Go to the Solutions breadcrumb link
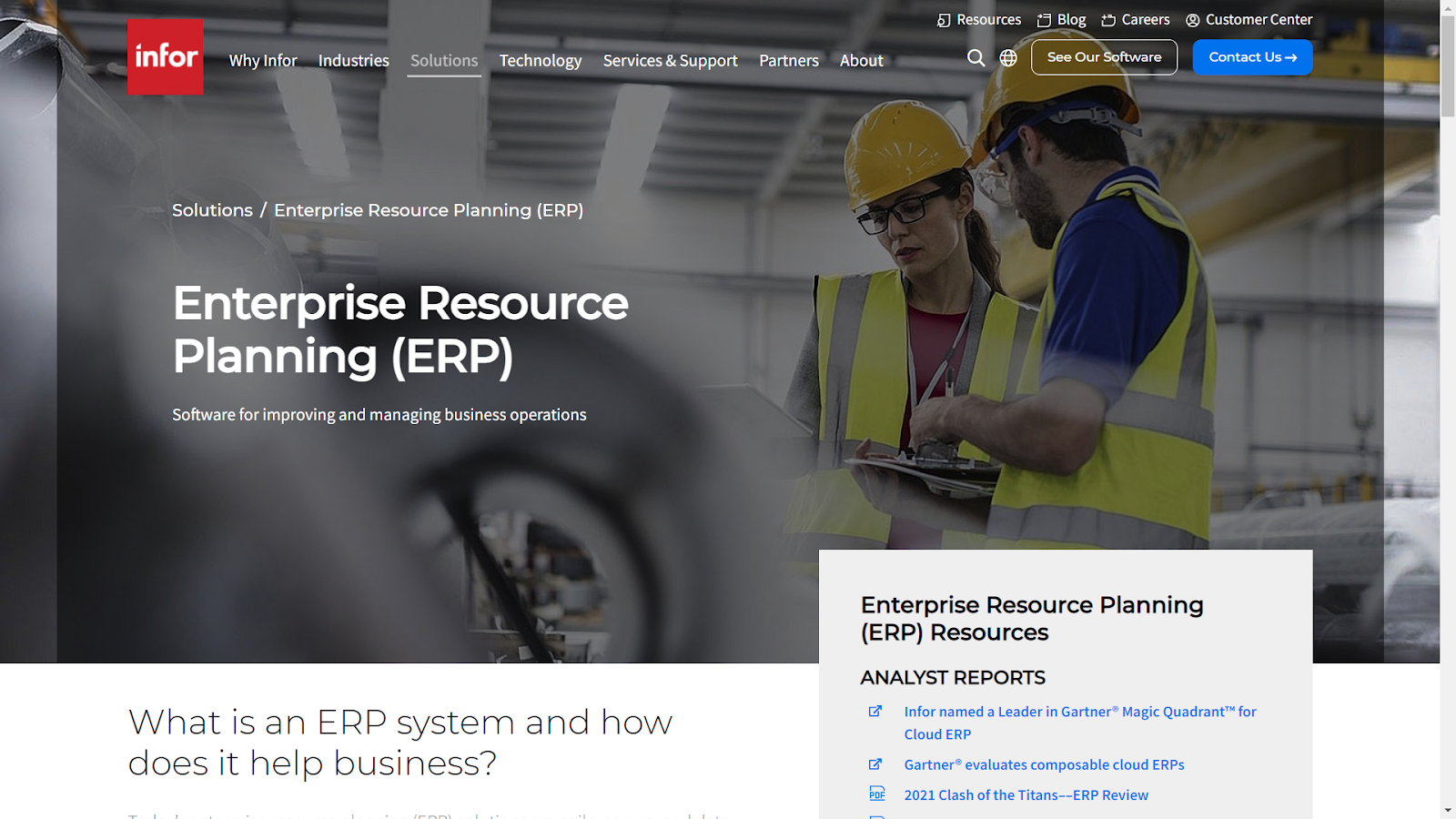Image resolution: width=1456 pixels, height=819 pixels. point(212,210)
